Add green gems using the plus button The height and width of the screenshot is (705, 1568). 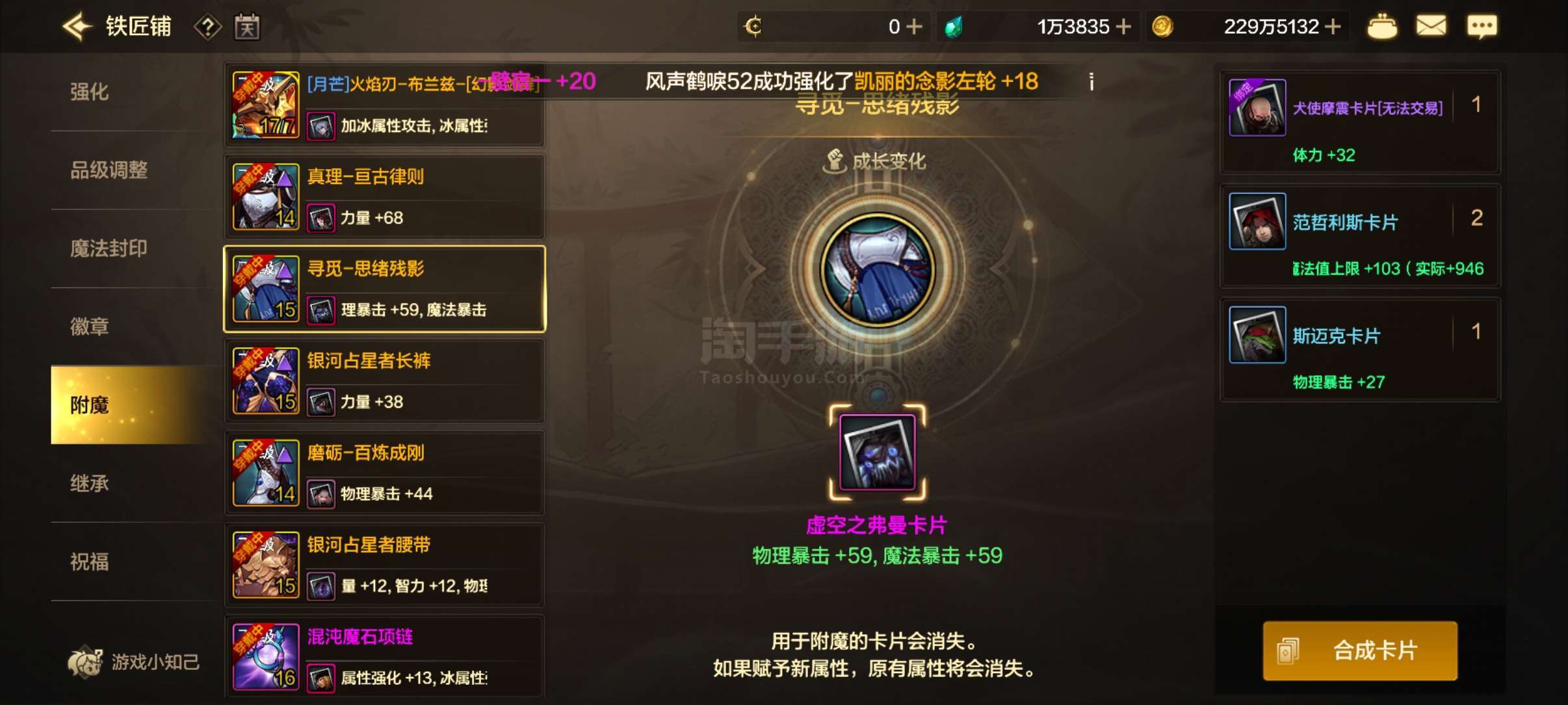pos(1123,27)
